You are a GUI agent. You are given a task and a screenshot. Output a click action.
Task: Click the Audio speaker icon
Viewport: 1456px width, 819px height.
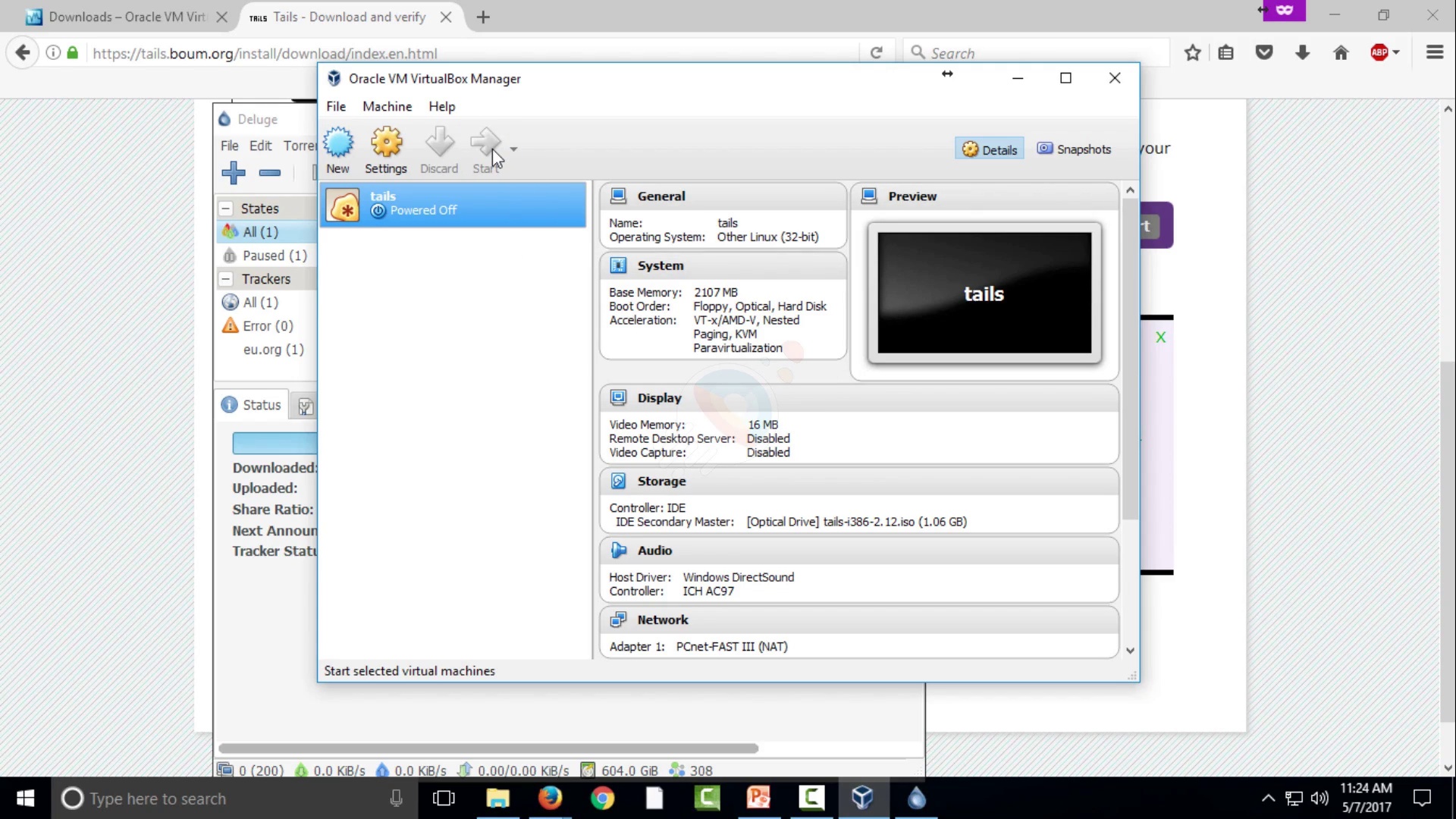[x=618, y=551]
